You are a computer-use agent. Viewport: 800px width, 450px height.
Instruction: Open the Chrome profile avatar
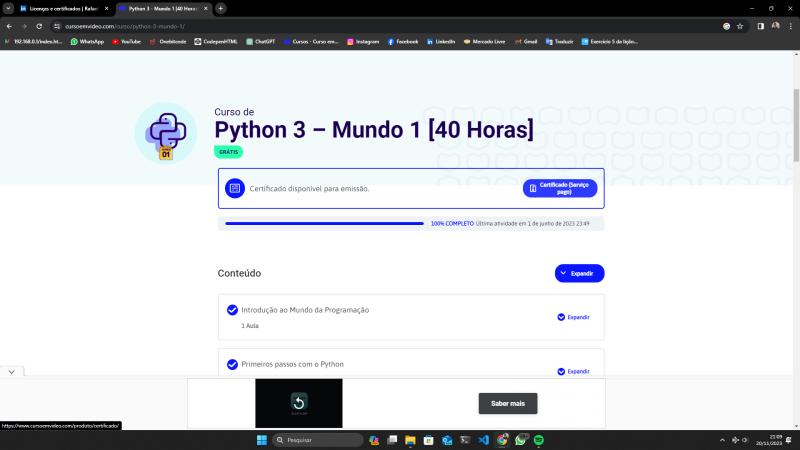click(776, 26)
